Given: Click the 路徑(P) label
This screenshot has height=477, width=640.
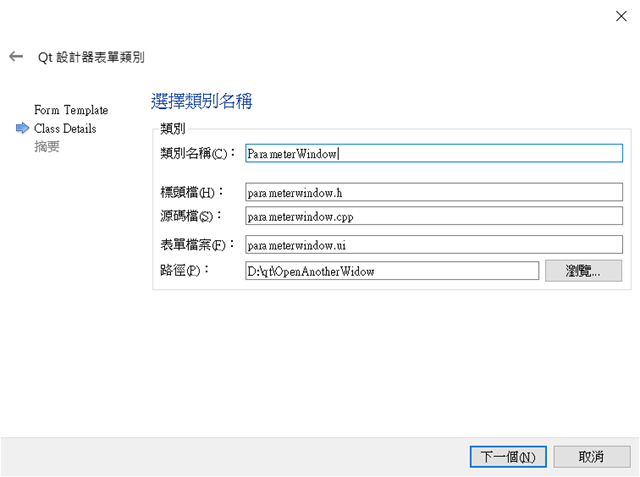Looking at the screenshot, I should tap(184, 271).
